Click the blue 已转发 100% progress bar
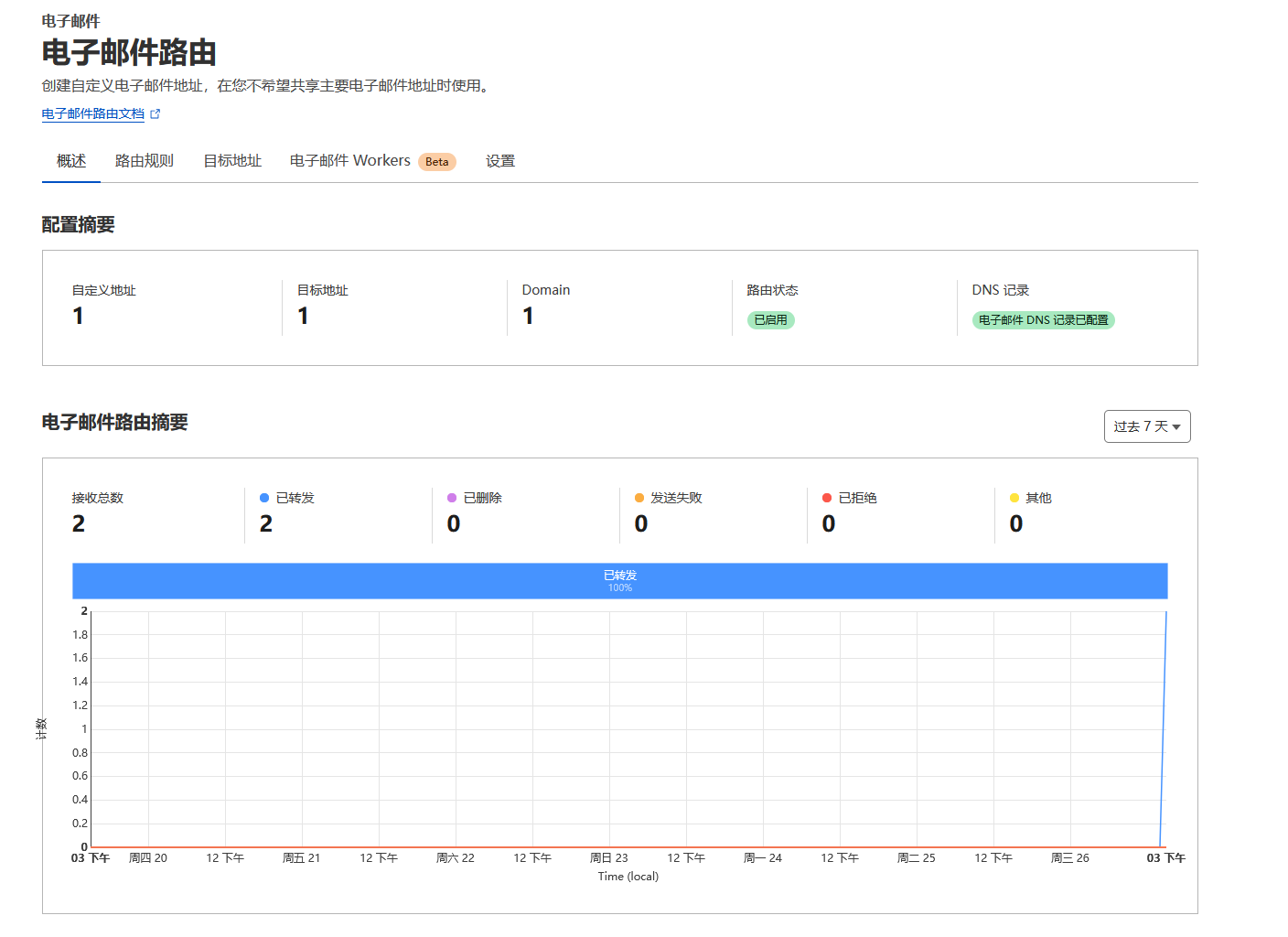Viewport: 1288px width, 937px height. (620, 581)
